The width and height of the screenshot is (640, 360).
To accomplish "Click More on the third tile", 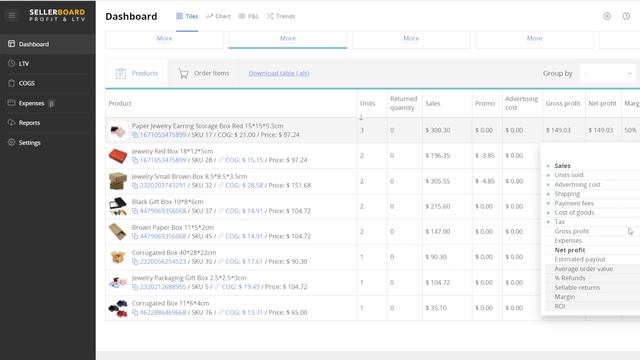I will click(411, 38).
